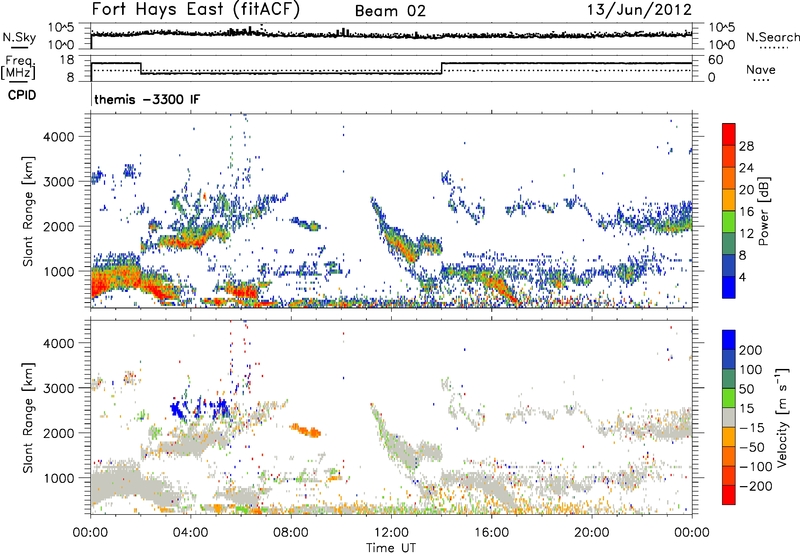The image size is (800, 554).
Task: Click the '18' frequency tick label
Action: coord(67,60)
